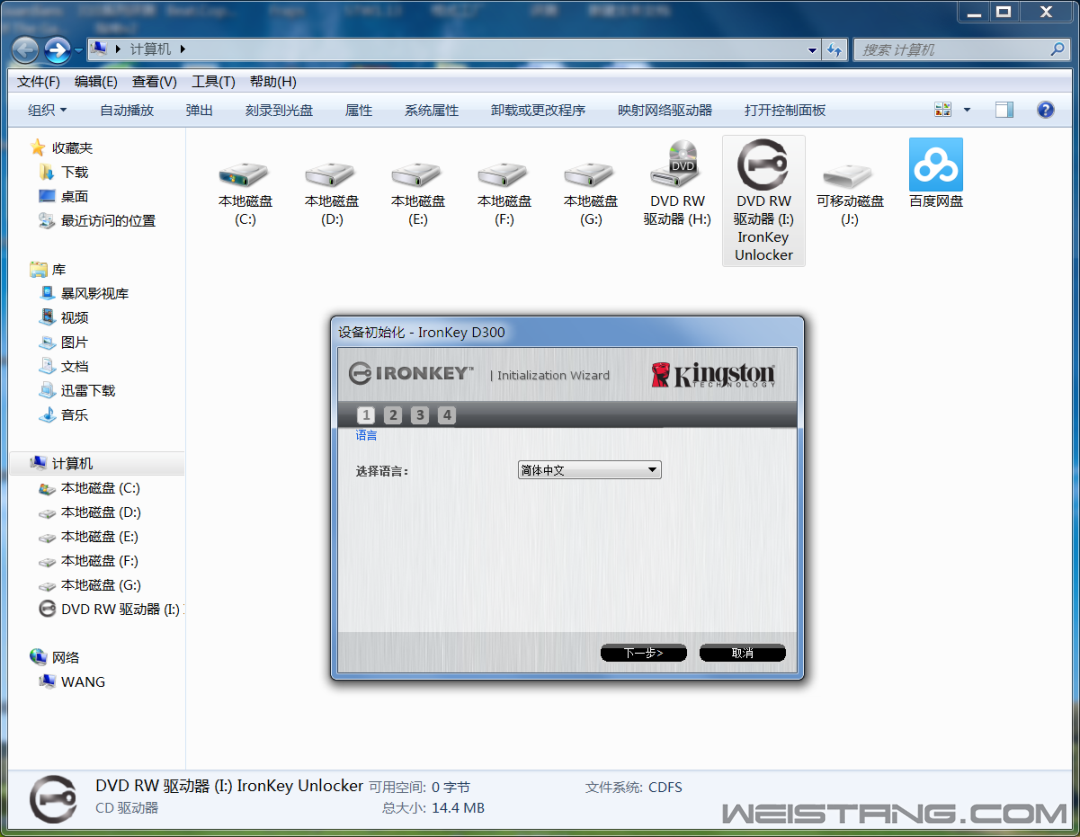Click 打开控制面板 toolbar button
Image resolution: width=1080 pixels, height=837 pixels.
785,110
